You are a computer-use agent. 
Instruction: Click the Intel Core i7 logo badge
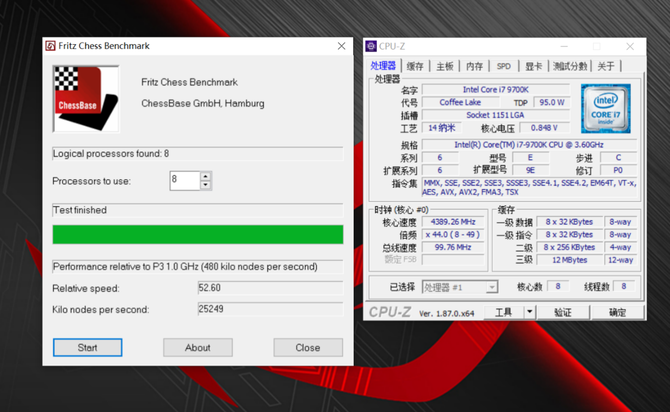[x=605, y=109]
